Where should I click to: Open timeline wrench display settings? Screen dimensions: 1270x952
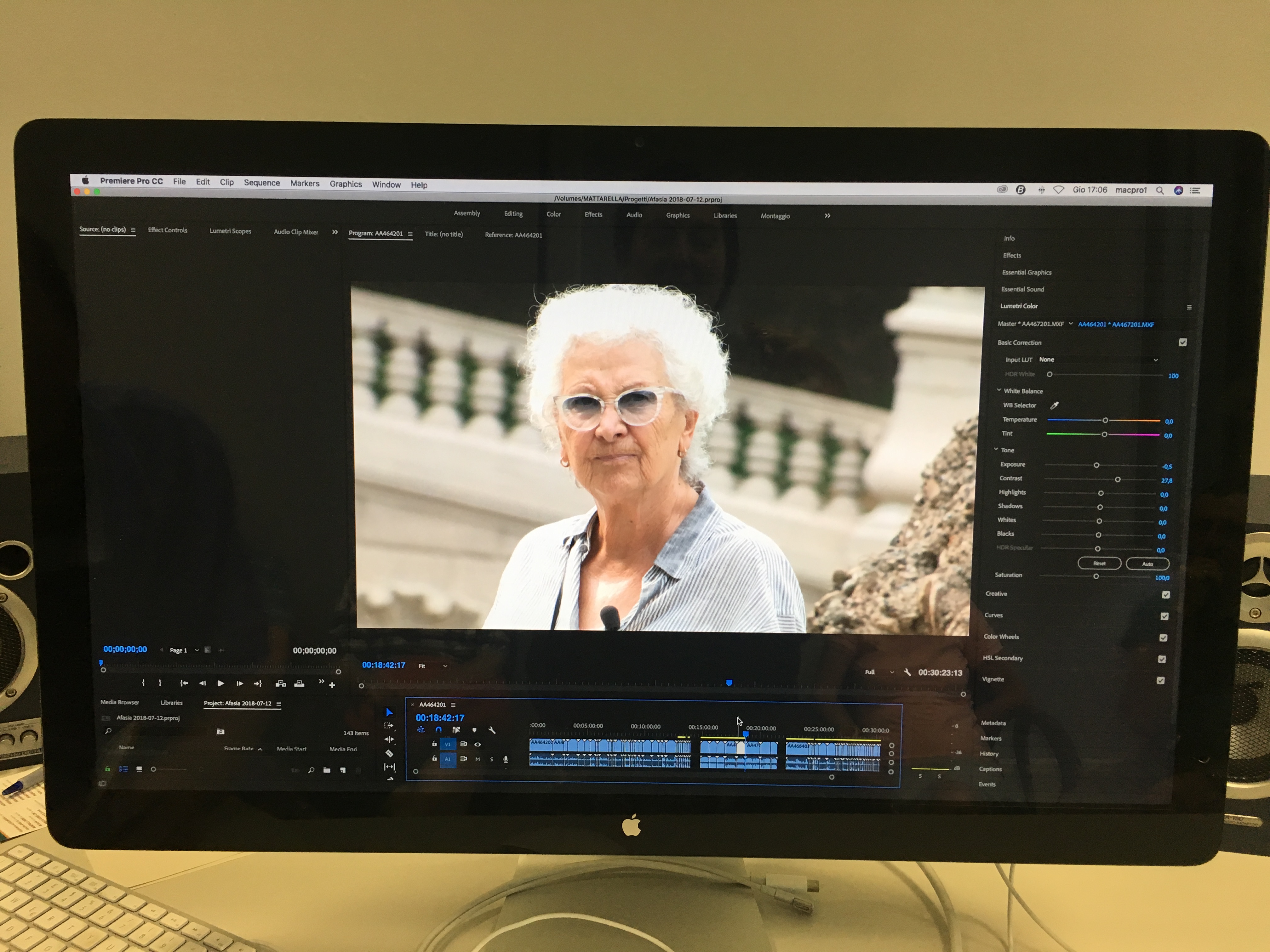[492, 730]
